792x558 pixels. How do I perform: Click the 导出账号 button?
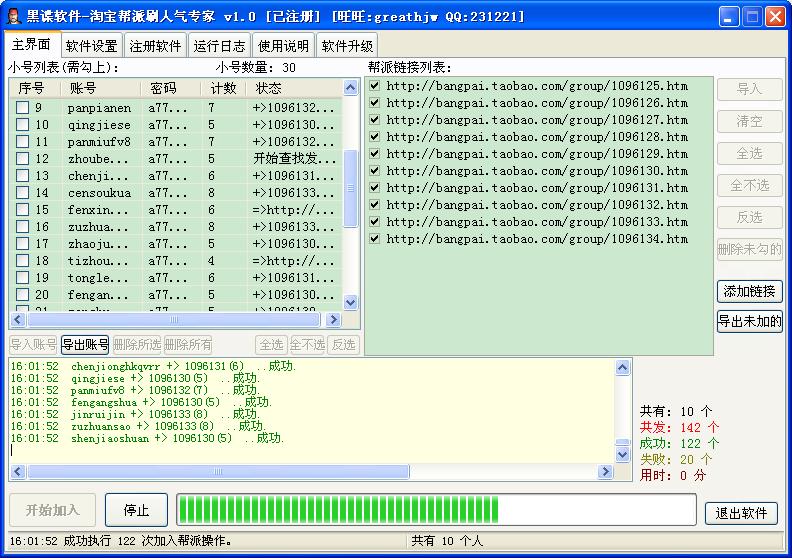(x=85, y=345)
